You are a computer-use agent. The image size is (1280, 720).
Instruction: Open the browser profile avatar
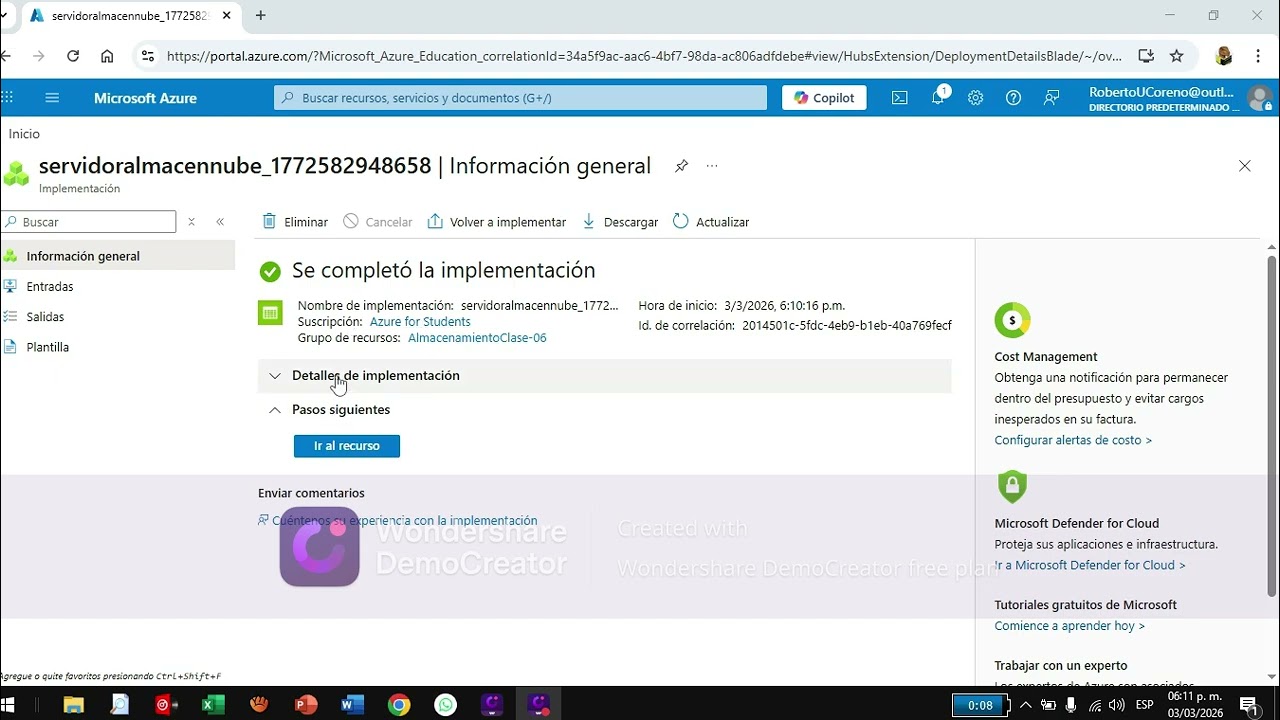coord(1223,56)
